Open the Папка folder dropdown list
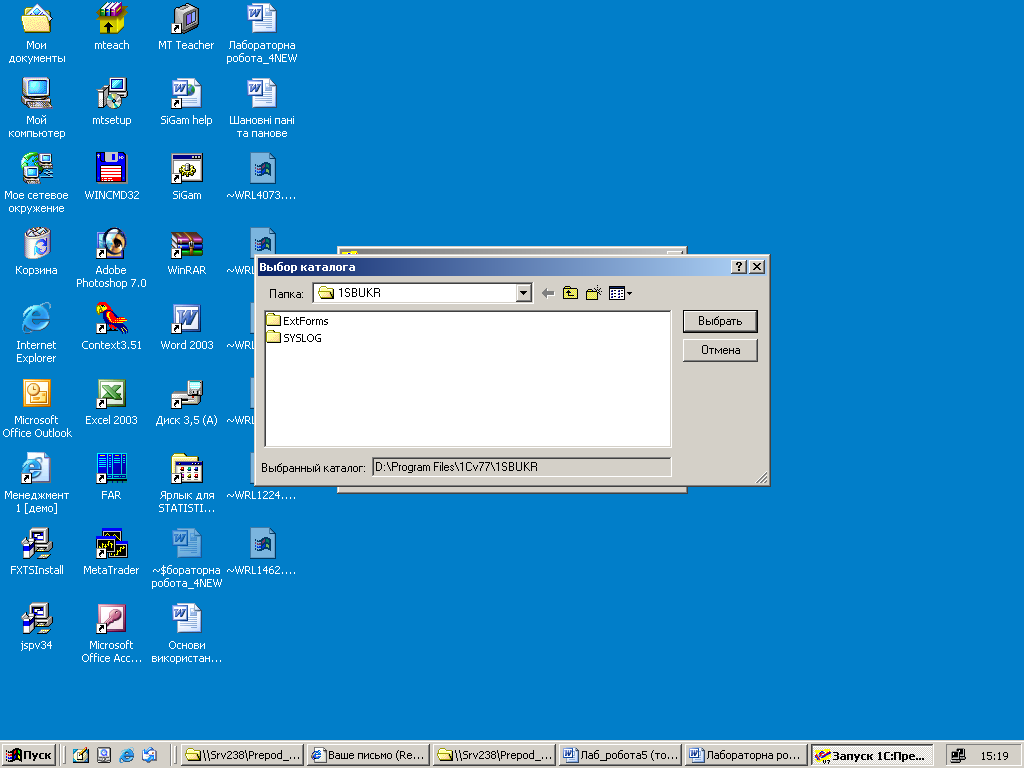Viewport: 1024px width, 768px height. (x=523, y=293)
